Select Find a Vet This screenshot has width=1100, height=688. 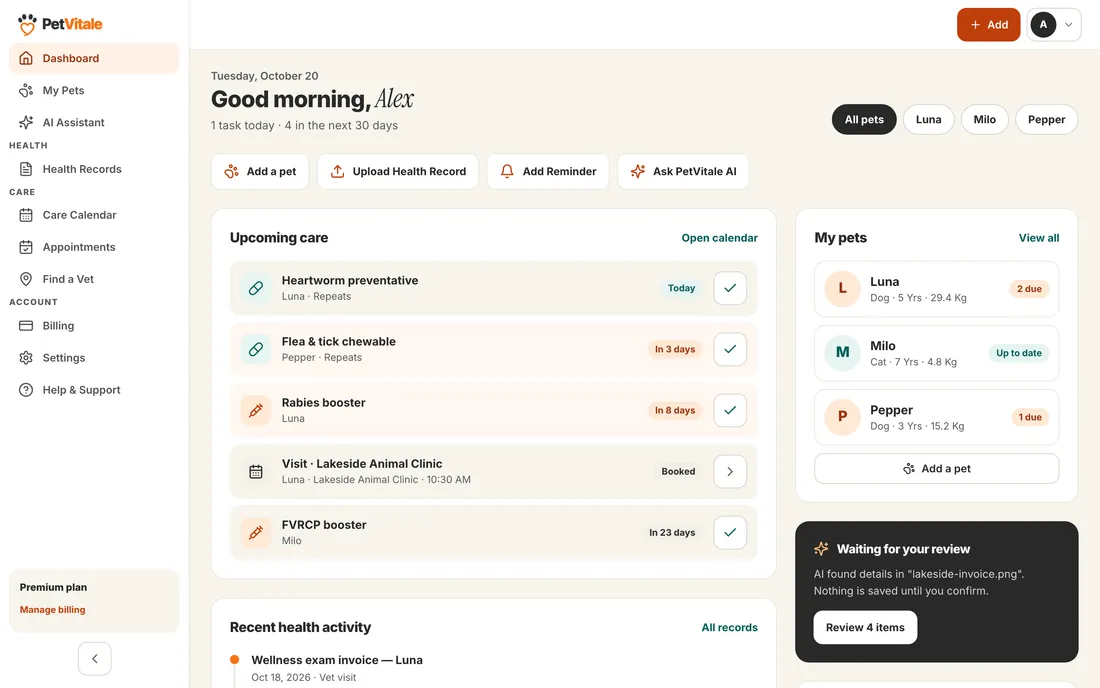point(94,279)
